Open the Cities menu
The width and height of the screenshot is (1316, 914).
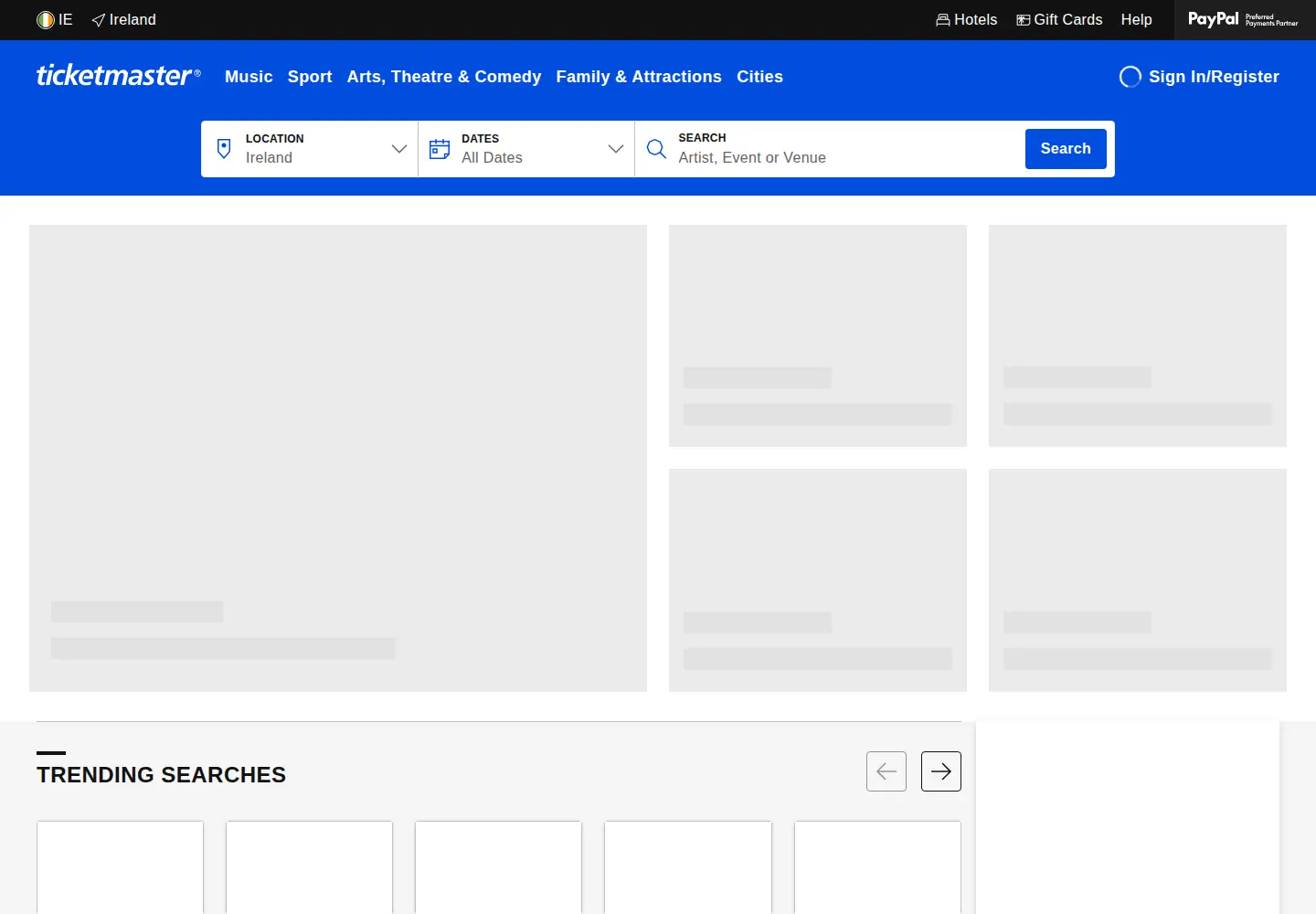[760, 77]
